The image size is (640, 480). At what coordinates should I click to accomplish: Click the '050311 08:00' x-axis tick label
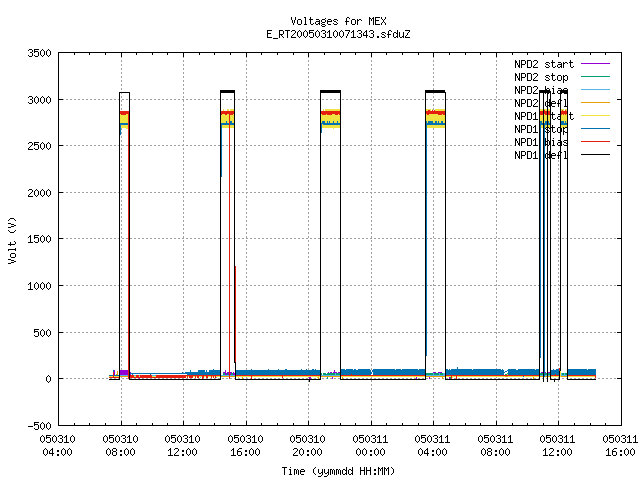point(496,446)
